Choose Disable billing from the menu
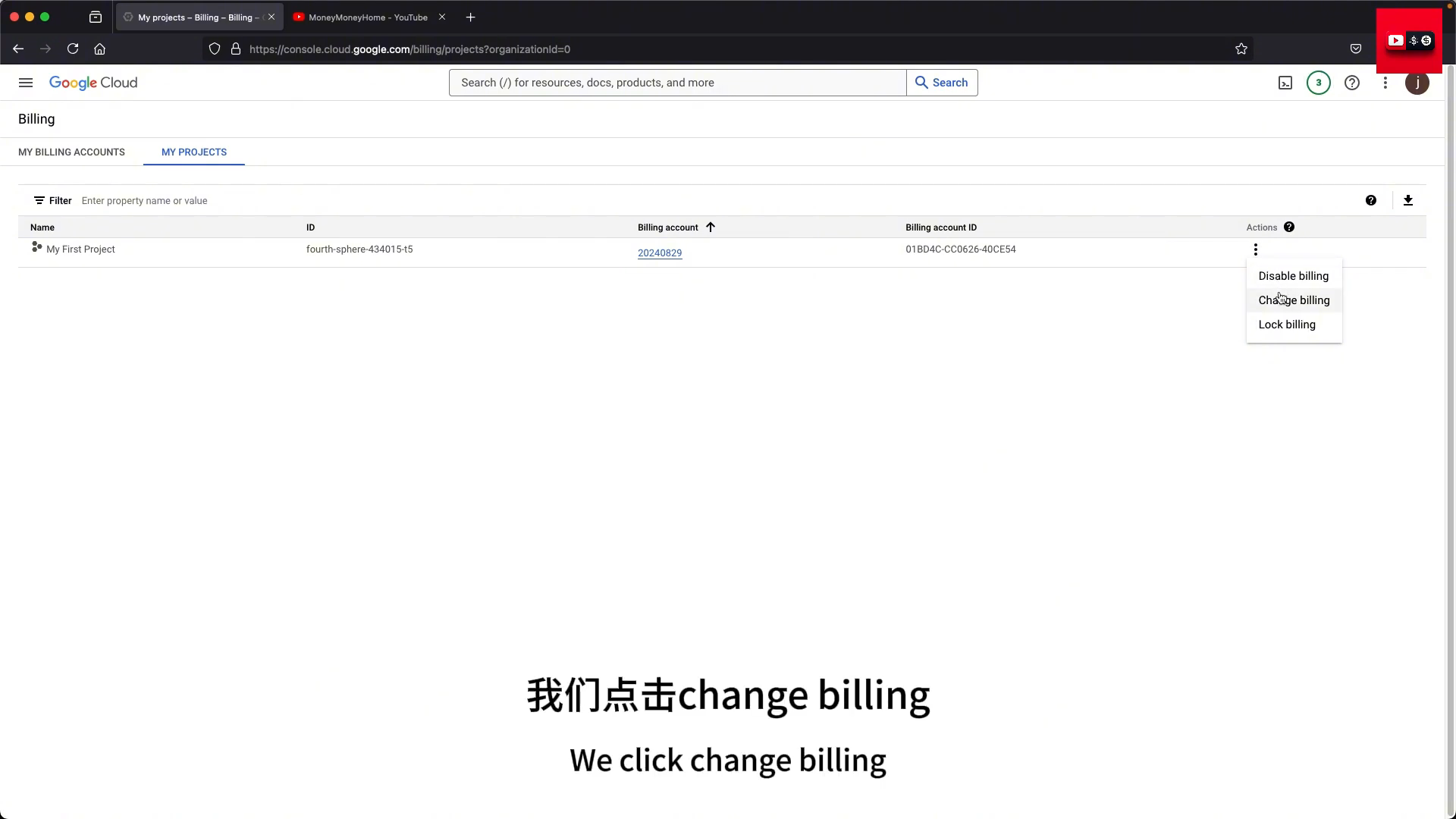This screenshot has height=819, width=1456. pos(1294,276)
